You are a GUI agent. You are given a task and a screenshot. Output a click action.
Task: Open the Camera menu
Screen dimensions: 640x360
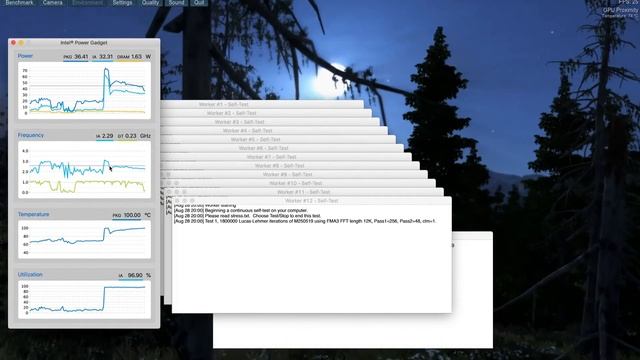[53, 2]
